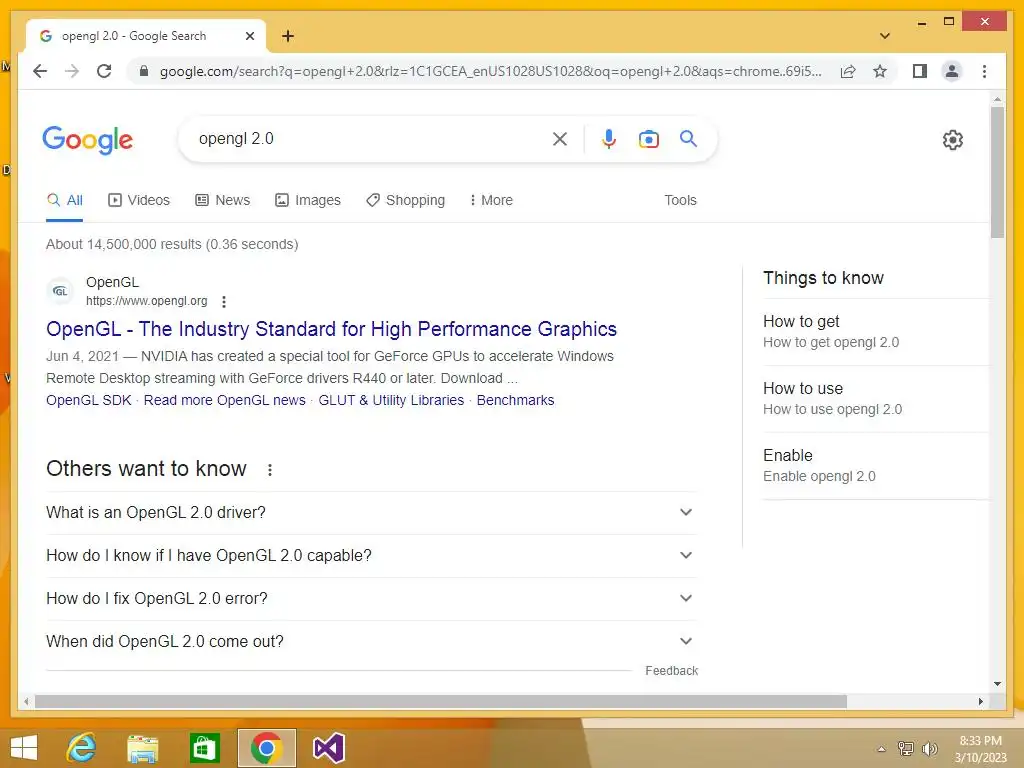The height and width of the screenshot is (768, 1024).
Task: Open volume control in system tray
Action: click(x=929, y=749)
